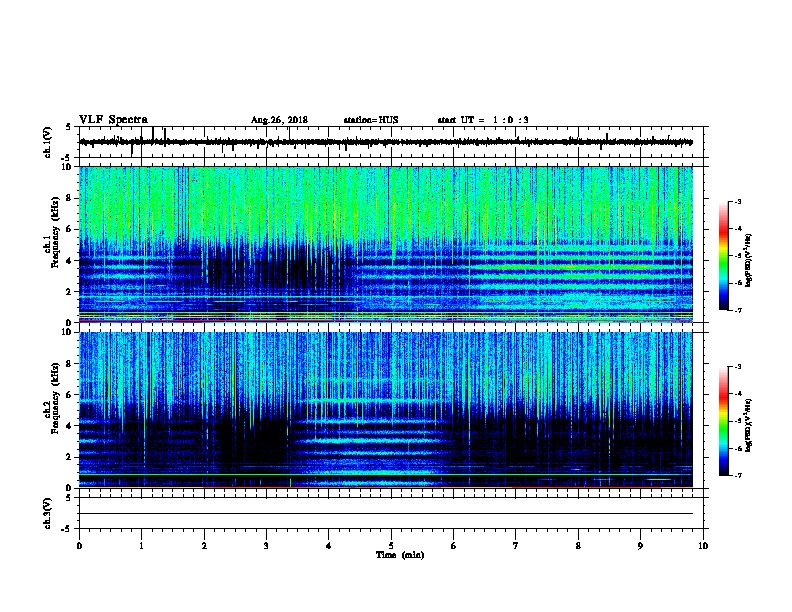Select the date label "Aug.26, 2018"
The width and height of the screenshot is (792, 612).
[279, 120]
